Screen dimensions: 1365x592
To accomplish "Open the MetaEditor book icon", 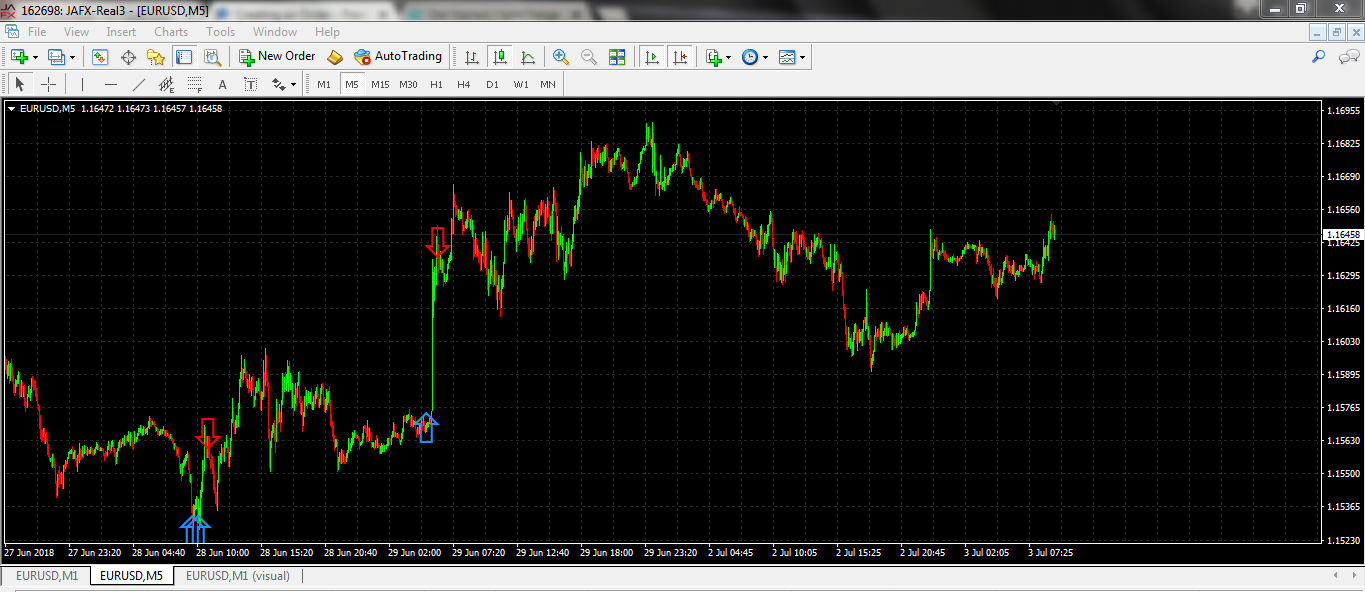I will [335, 57].
